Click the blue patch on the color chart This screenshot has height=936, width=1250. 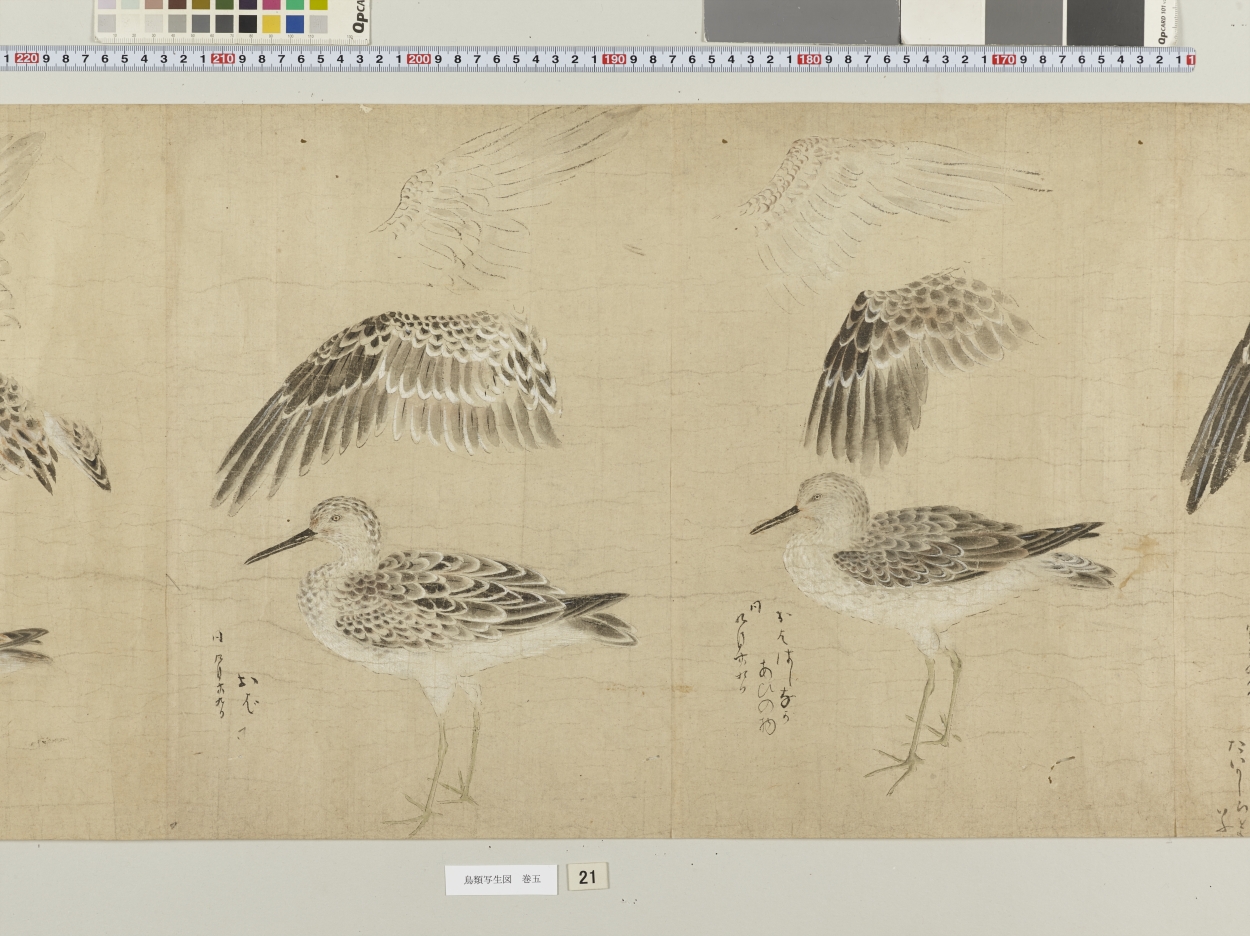point(295,24)
